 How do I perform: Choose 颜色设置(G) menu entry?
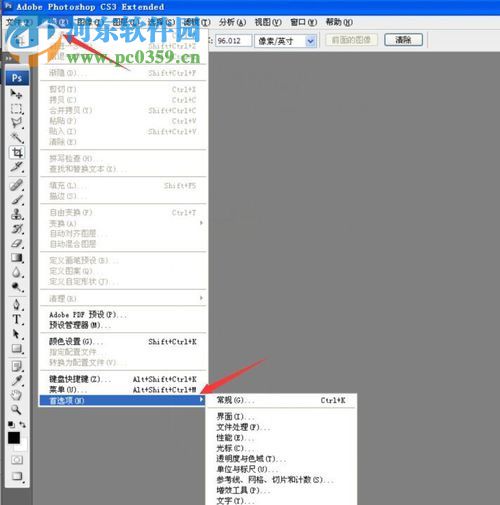123,342
